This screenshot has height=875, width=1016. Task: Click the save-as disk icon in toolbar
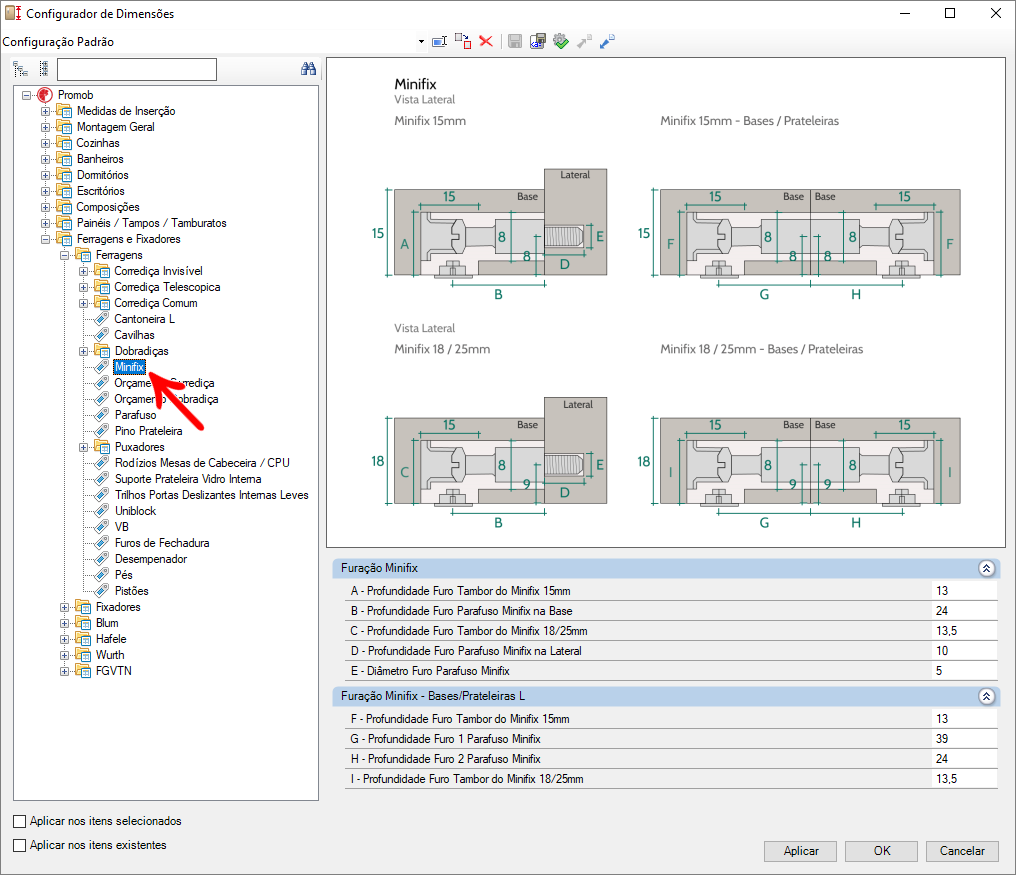[538, 41]
